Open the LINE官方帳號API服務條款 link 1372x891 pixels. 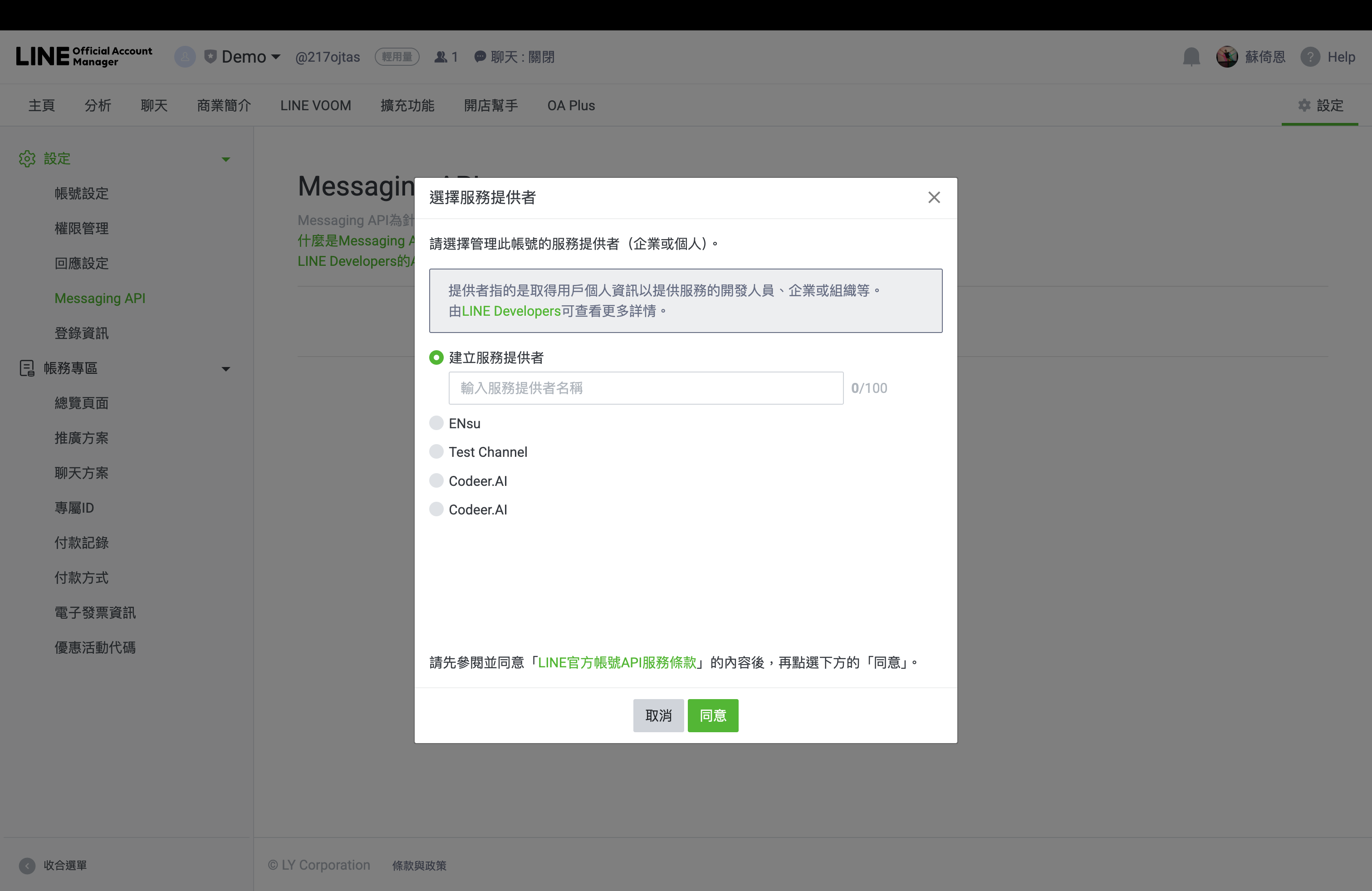click(617, 662)
